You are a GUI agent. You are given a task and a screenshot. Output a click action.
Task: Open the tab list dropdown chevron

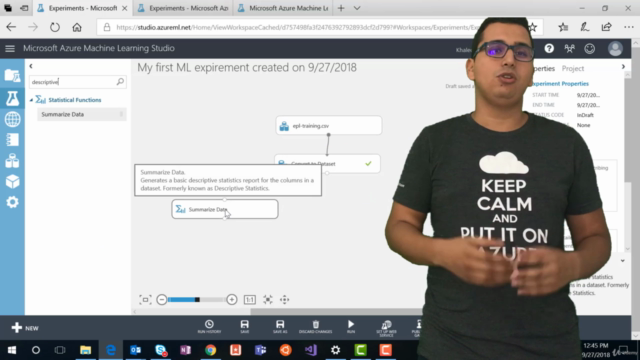coord(357,8)
